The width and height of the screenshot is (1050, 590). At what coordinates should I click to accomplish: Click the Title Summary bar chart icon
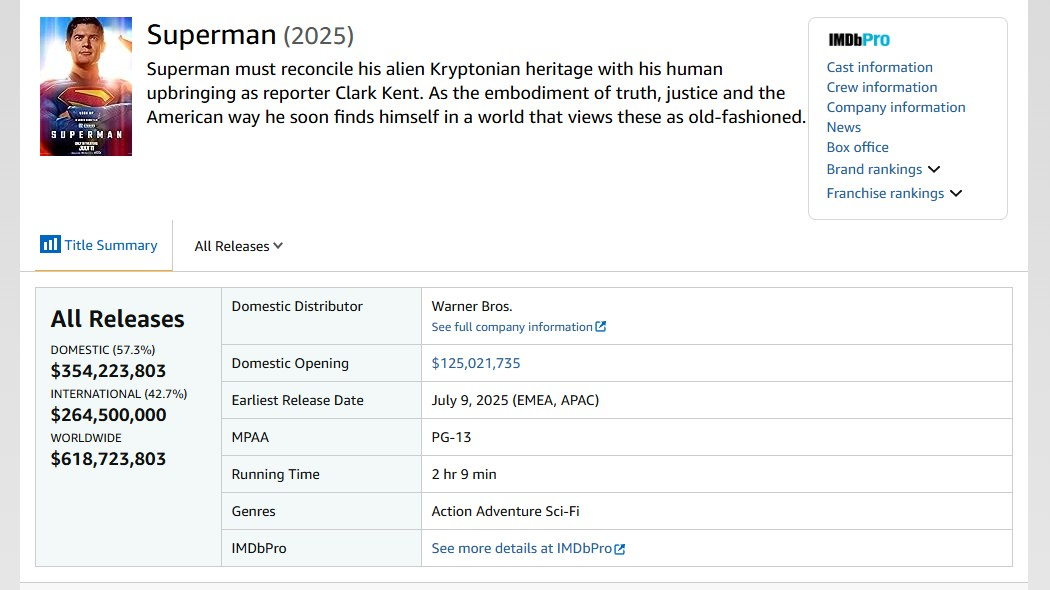51,244
